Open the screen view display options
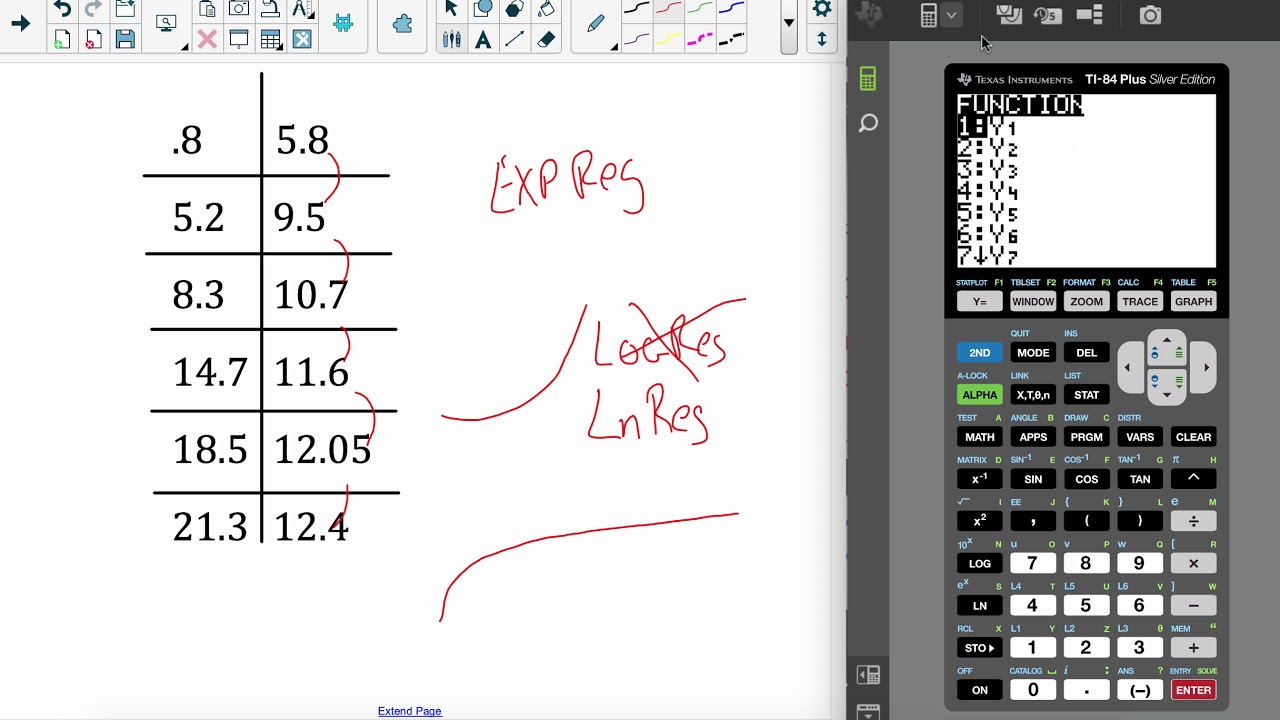The width and height of the screenshot is (1280, 720). [x=166, y=23]
